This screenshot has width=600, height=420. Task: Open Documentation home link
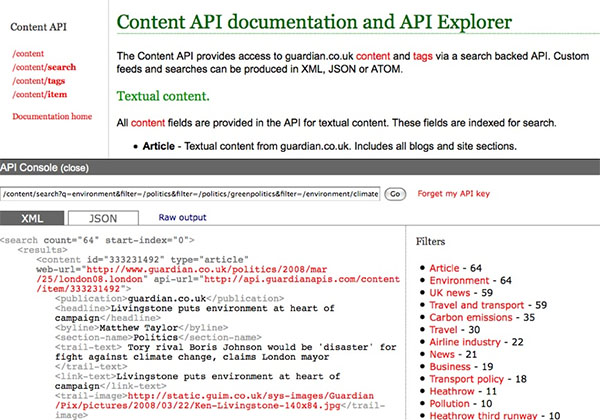[52, 117]
